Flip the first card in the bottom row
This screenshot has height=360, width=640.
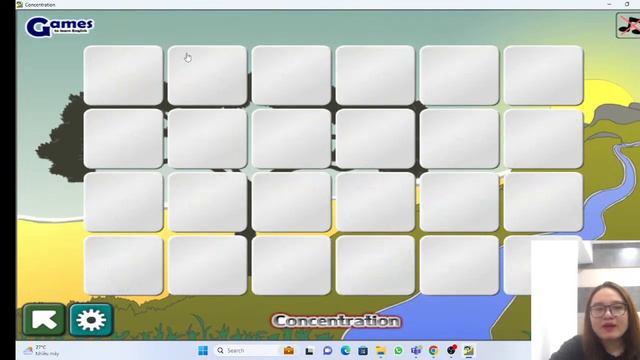[123, 265]
